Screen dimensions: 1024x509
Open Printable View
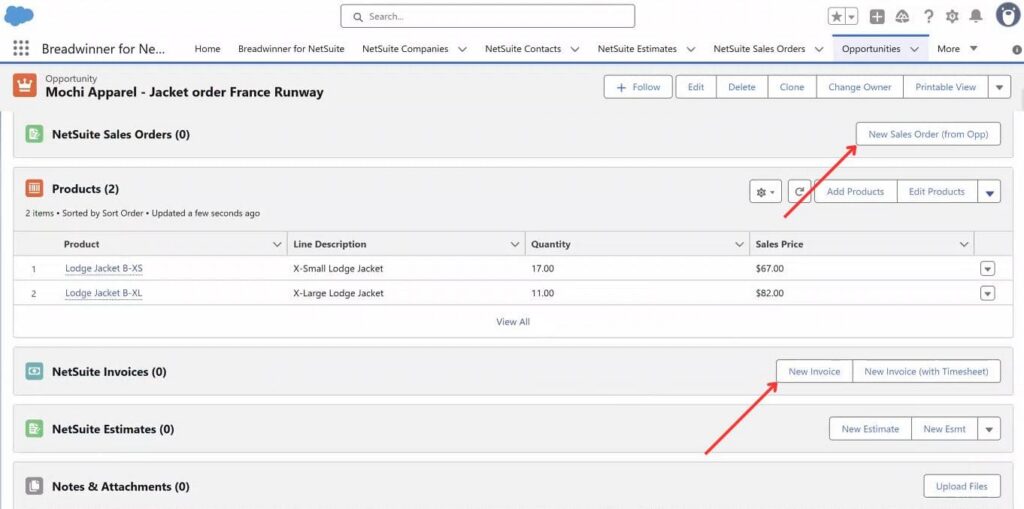point(946,87)
